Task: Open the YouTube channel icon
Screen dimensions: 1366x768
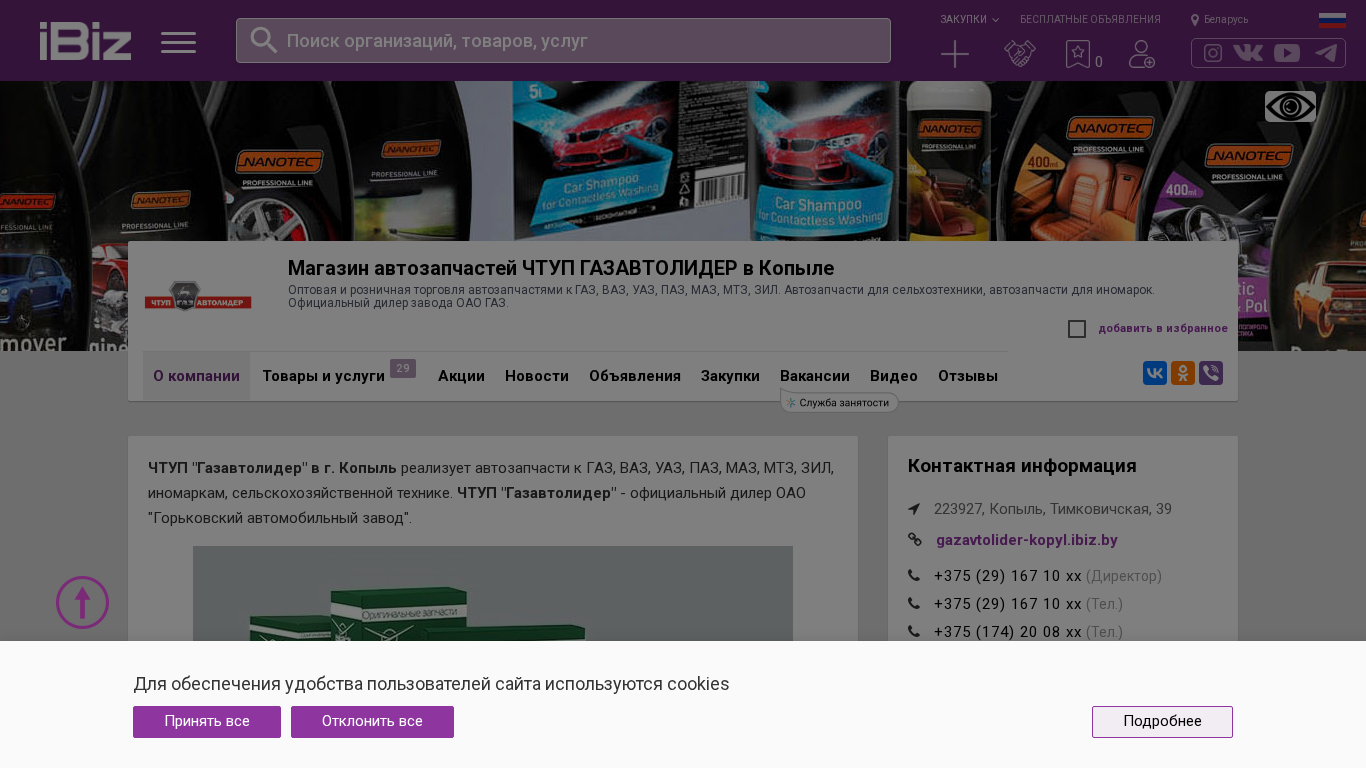Action: coord(1287,53)
